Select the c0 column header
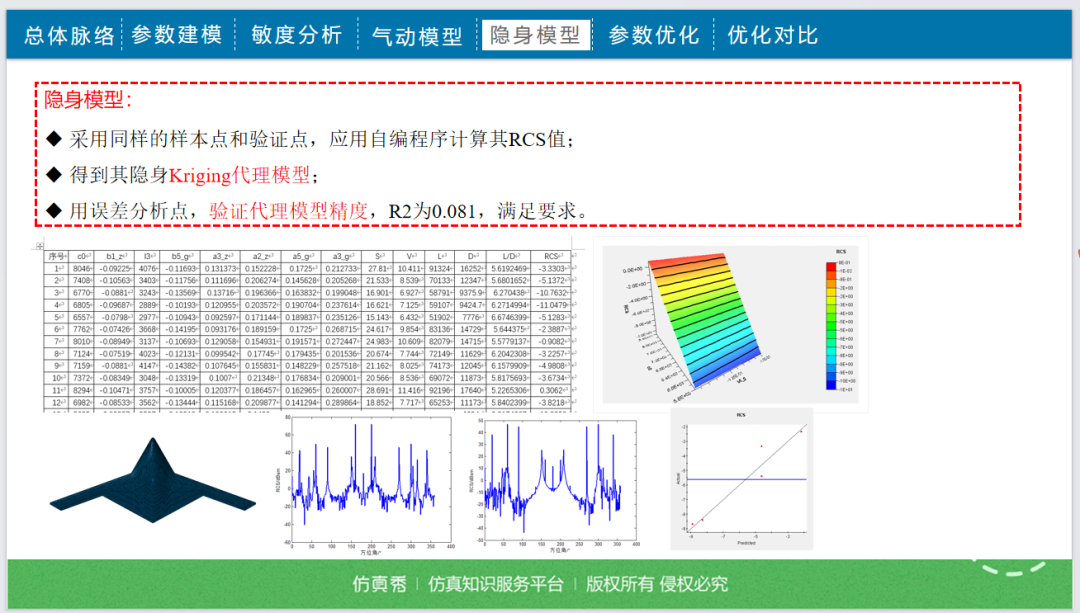 click(82, 256)
